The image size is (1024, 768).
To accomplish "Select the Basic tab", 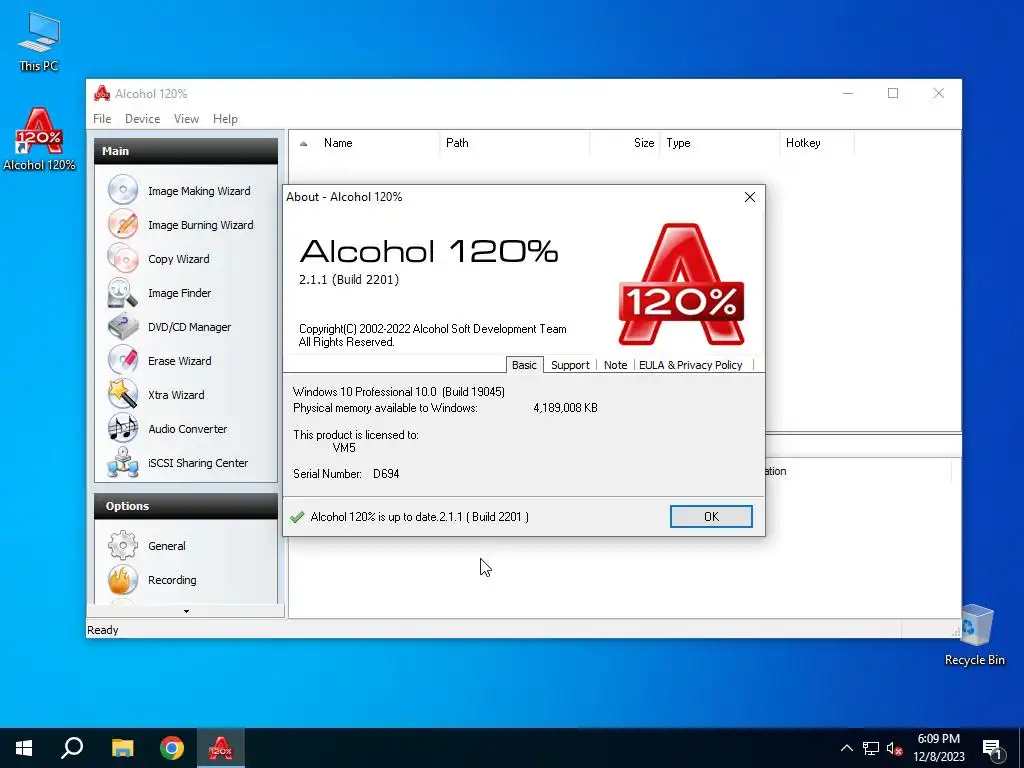I will pyautogui.click(x=524, y=364).
